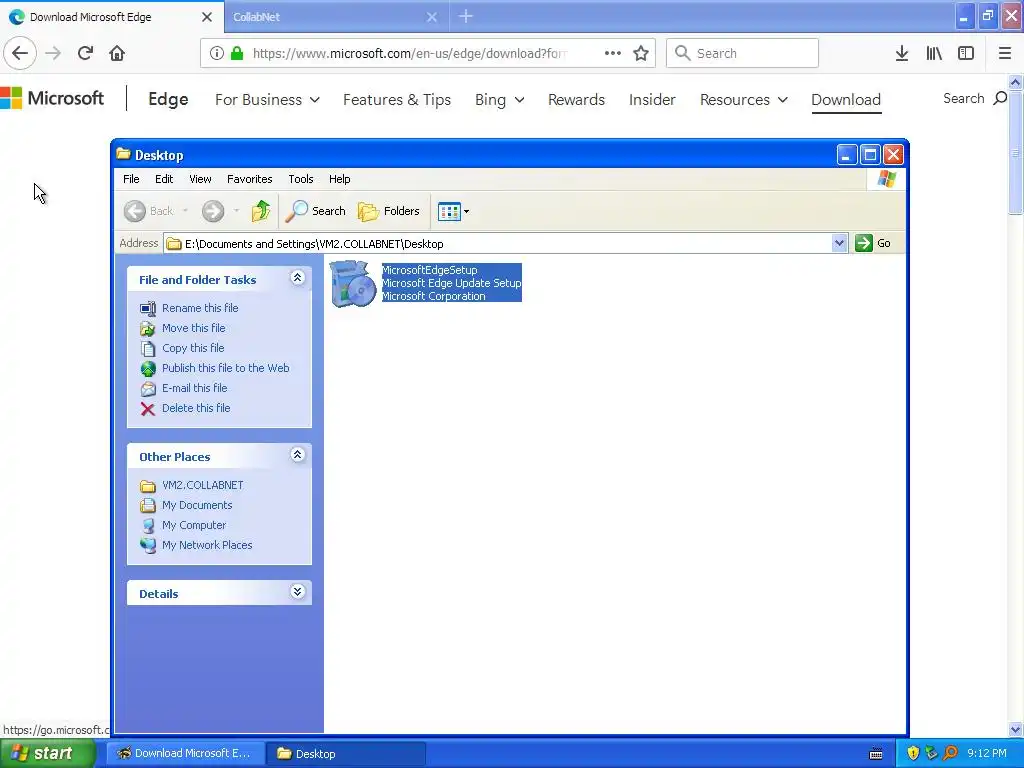This screenshot has height=768, width=1024.
Task: Reload the Microsoft Edge download page
Action: tap(85, 53)
